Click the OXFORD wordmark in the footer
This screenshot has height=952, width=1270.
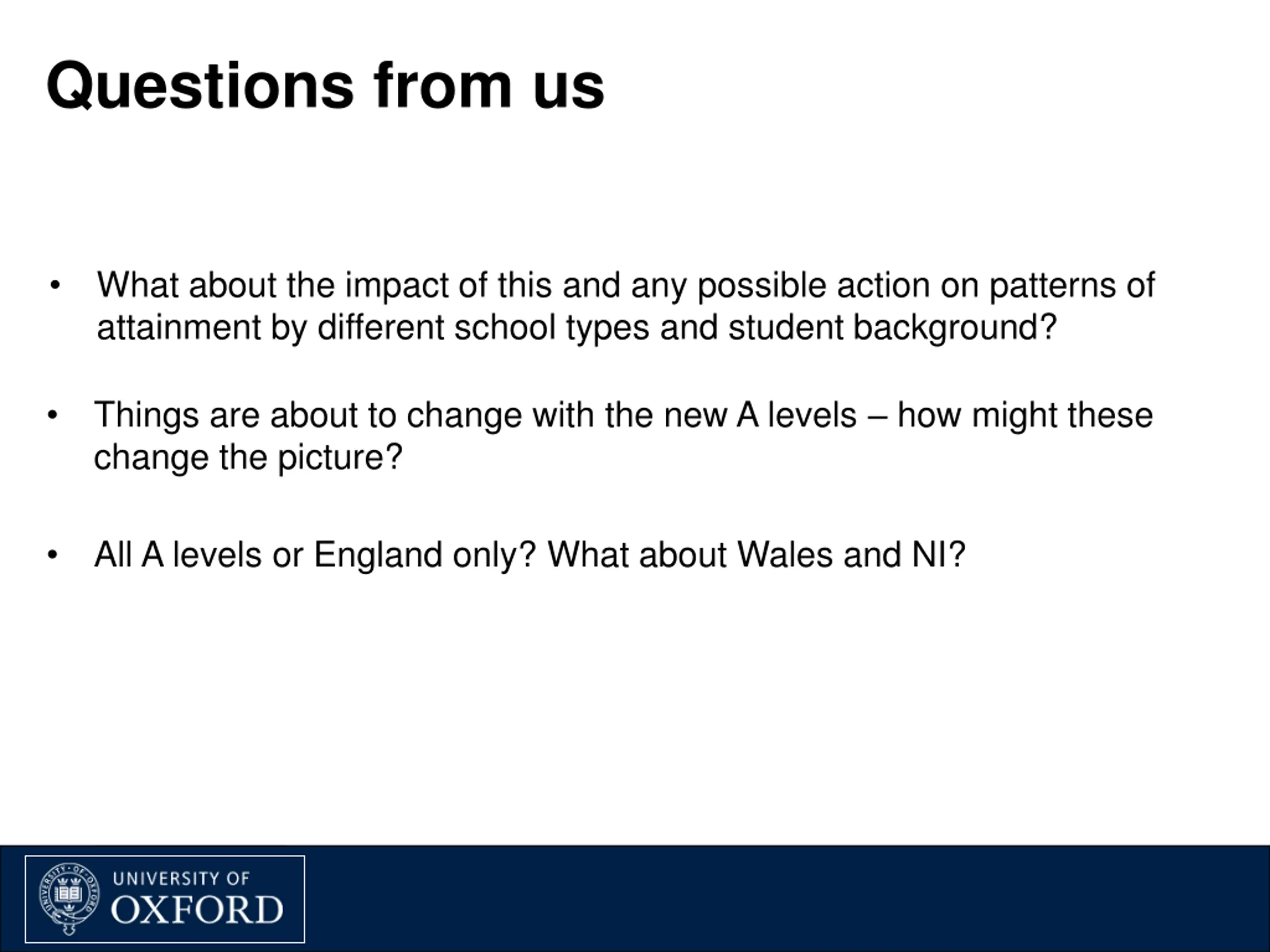pos(197,910)
